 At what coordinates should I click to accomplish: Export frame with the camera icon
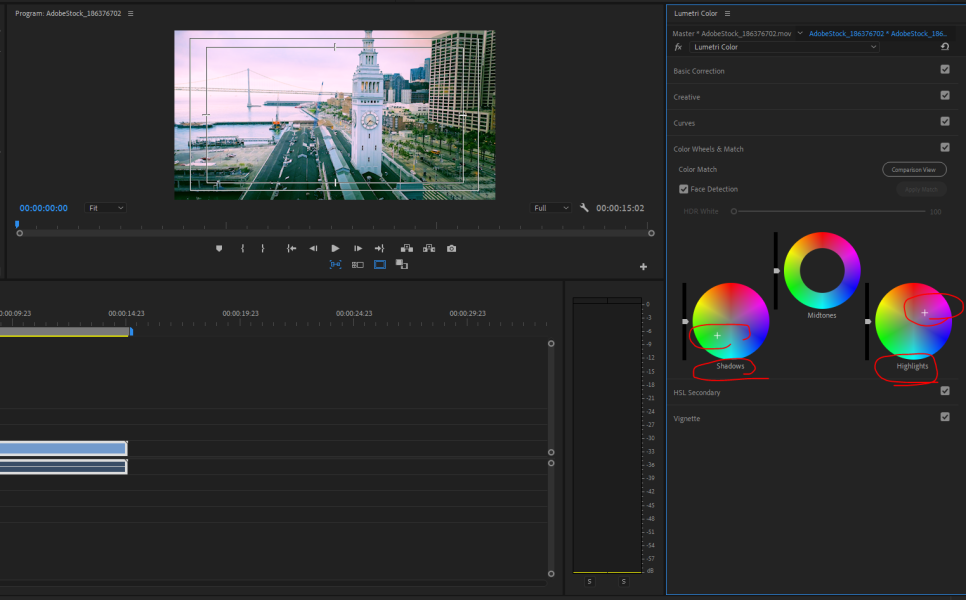pos(452,248)
